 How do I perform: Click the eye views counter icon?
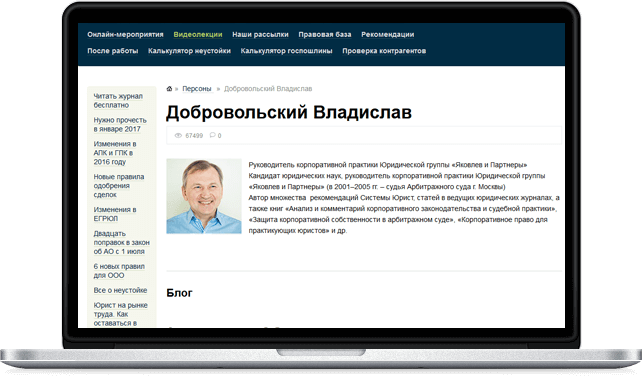pos(178,136)
